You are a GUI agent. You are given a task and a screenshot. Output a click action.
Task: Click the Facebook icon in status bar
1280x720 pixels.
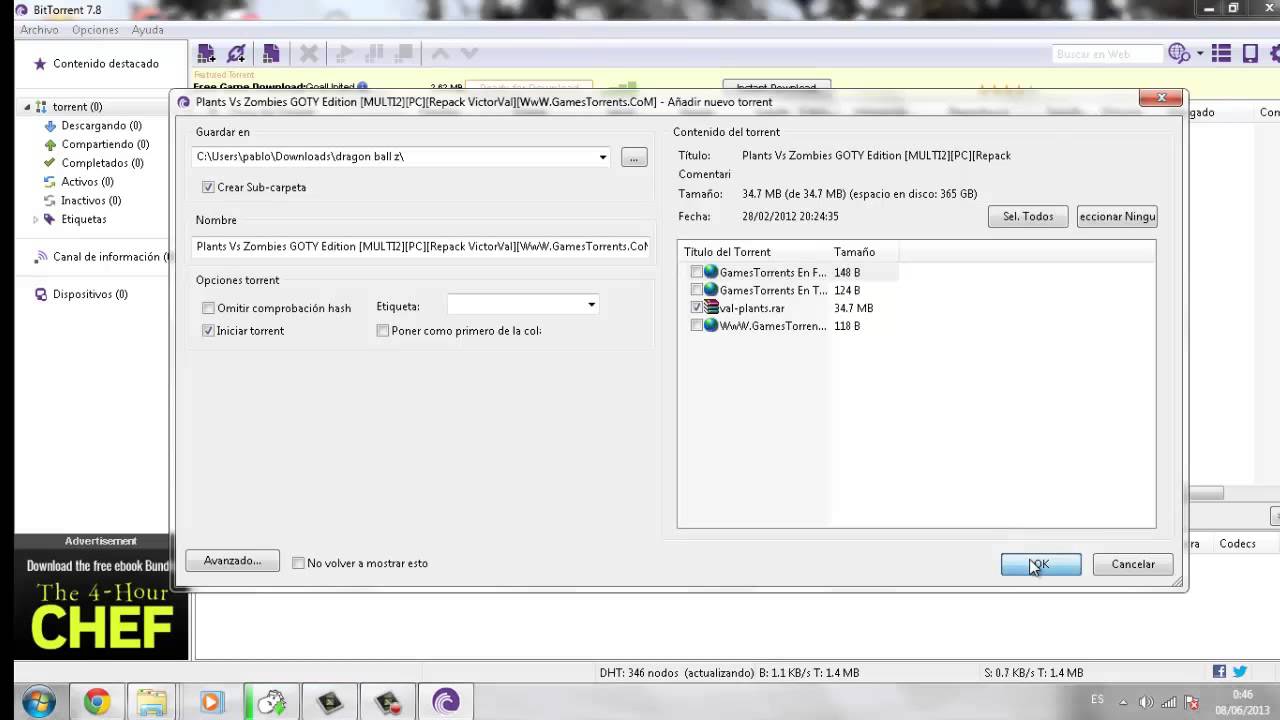(x=1219, y=672)
